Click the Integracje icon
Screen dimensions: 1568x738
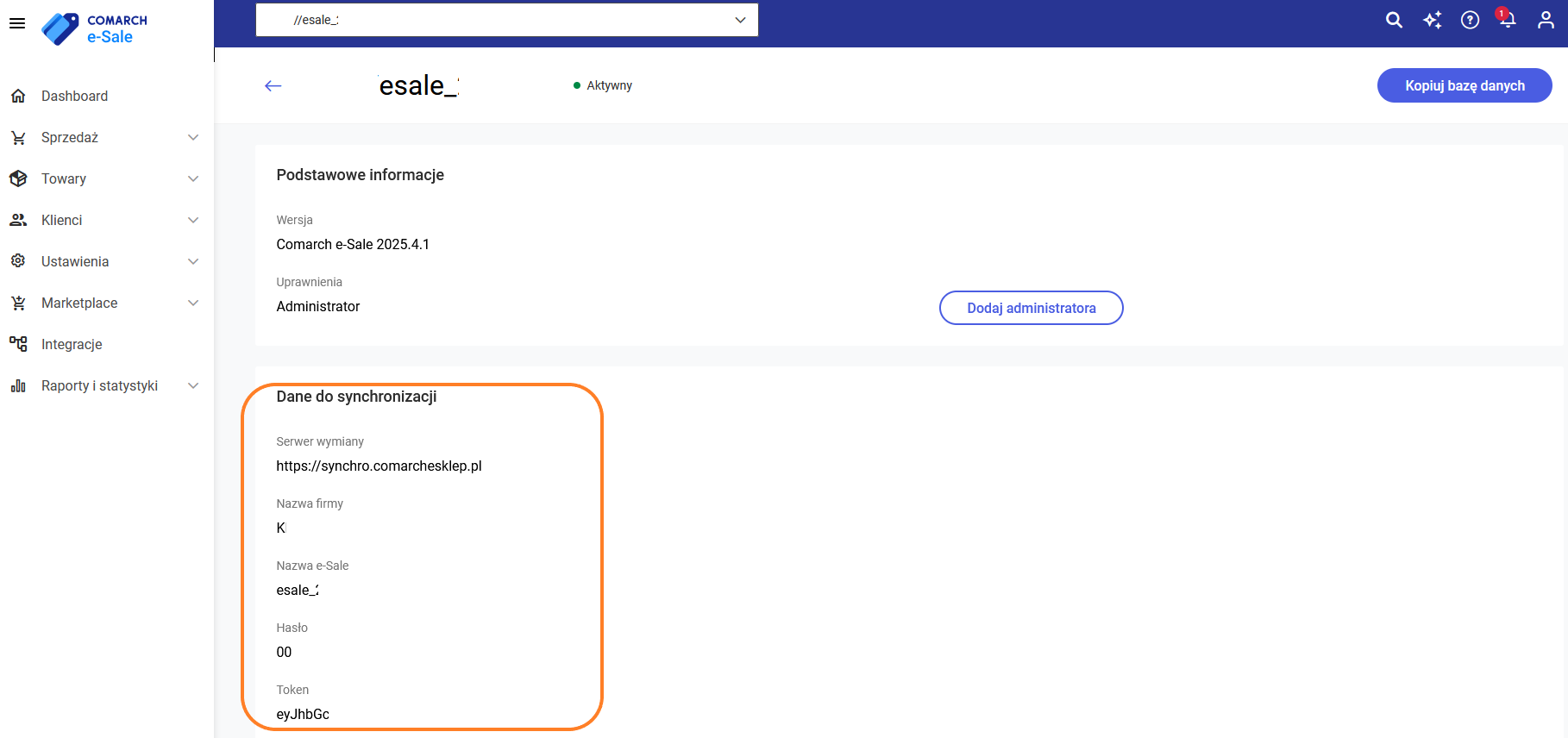tap(18, 344)
